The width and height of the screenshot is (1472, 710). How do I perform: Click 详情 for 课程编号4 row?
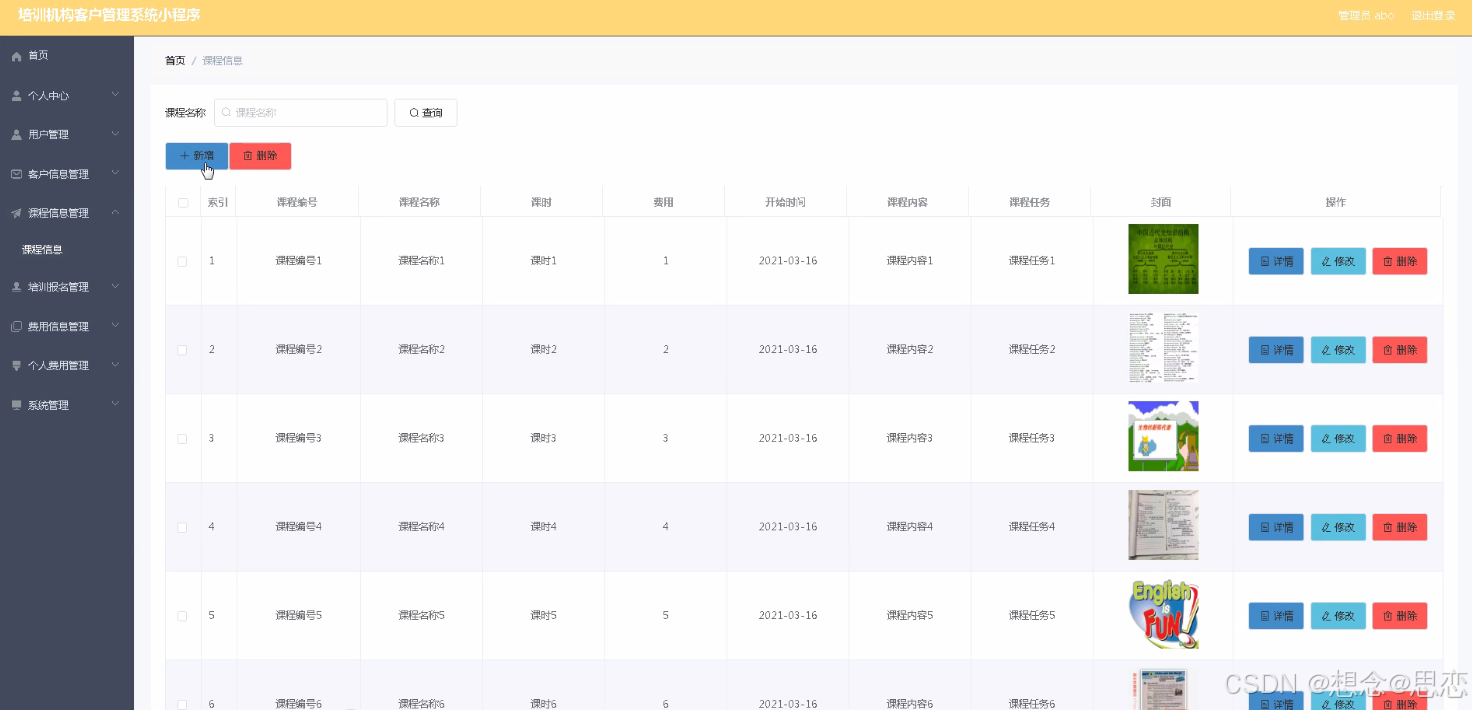click(x=1276, y=527)
